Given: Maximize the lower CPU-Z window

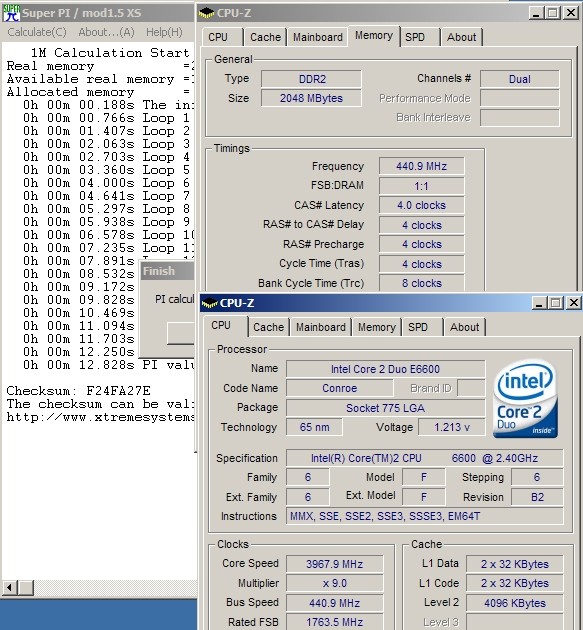Looking at the screenshot, I should (x=556, y=303).
